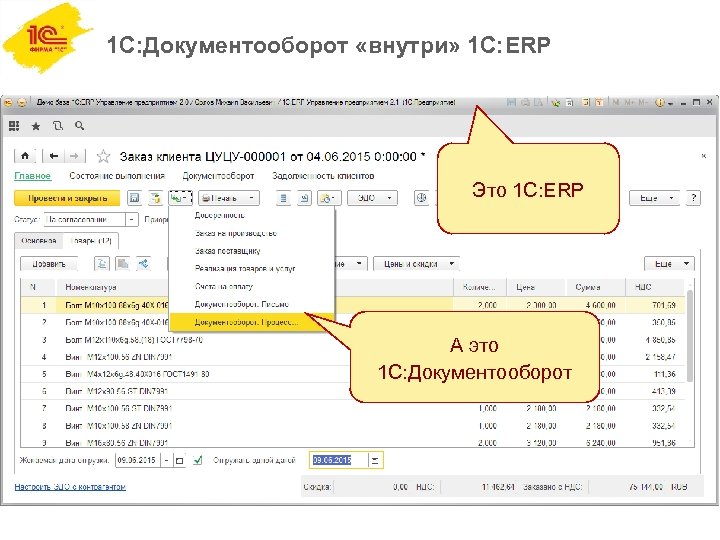Click the Цена column header
Image resolution: width=720 pixels, height=540 pixels.
pyautogui.click(x=536, y=287)
